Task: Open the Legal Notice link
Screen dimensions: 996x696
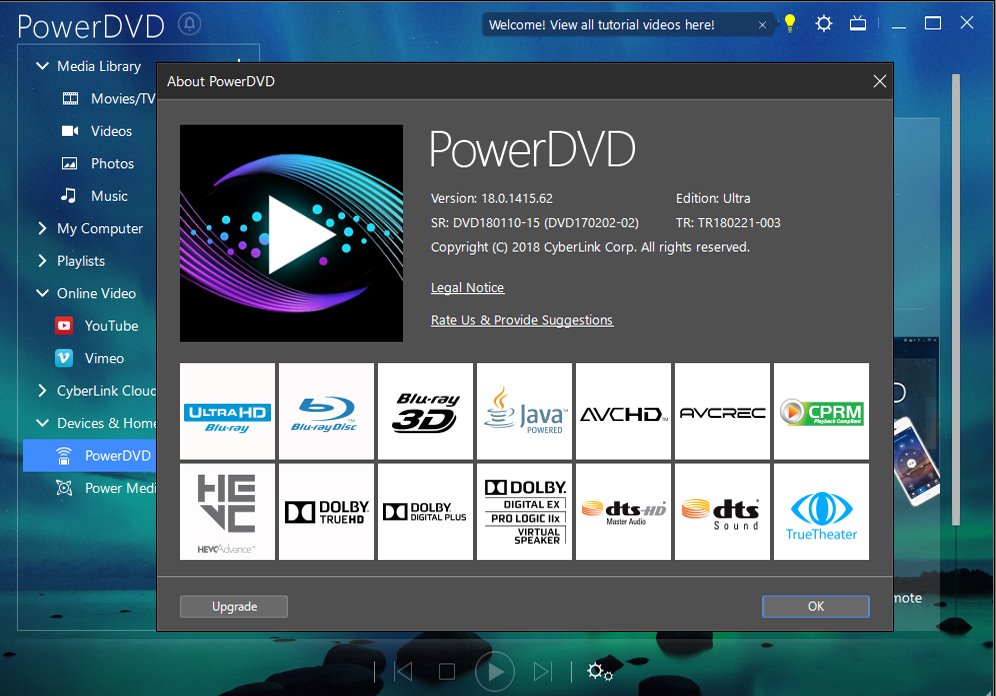Action: (x=467, y=288)
